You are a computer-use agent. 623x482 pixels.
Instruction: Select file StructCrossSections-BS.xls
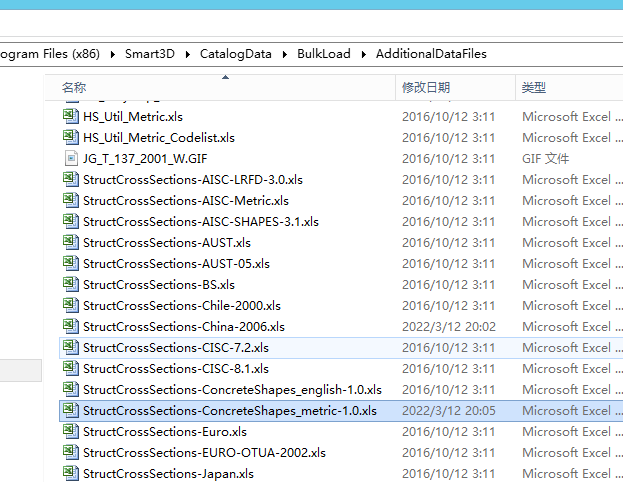(159, 285)
